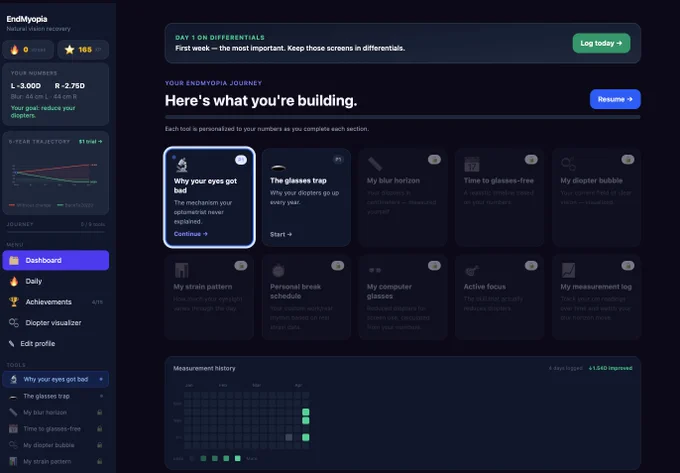Click the chart icon on My measurement log card

(x=568, y=271)
